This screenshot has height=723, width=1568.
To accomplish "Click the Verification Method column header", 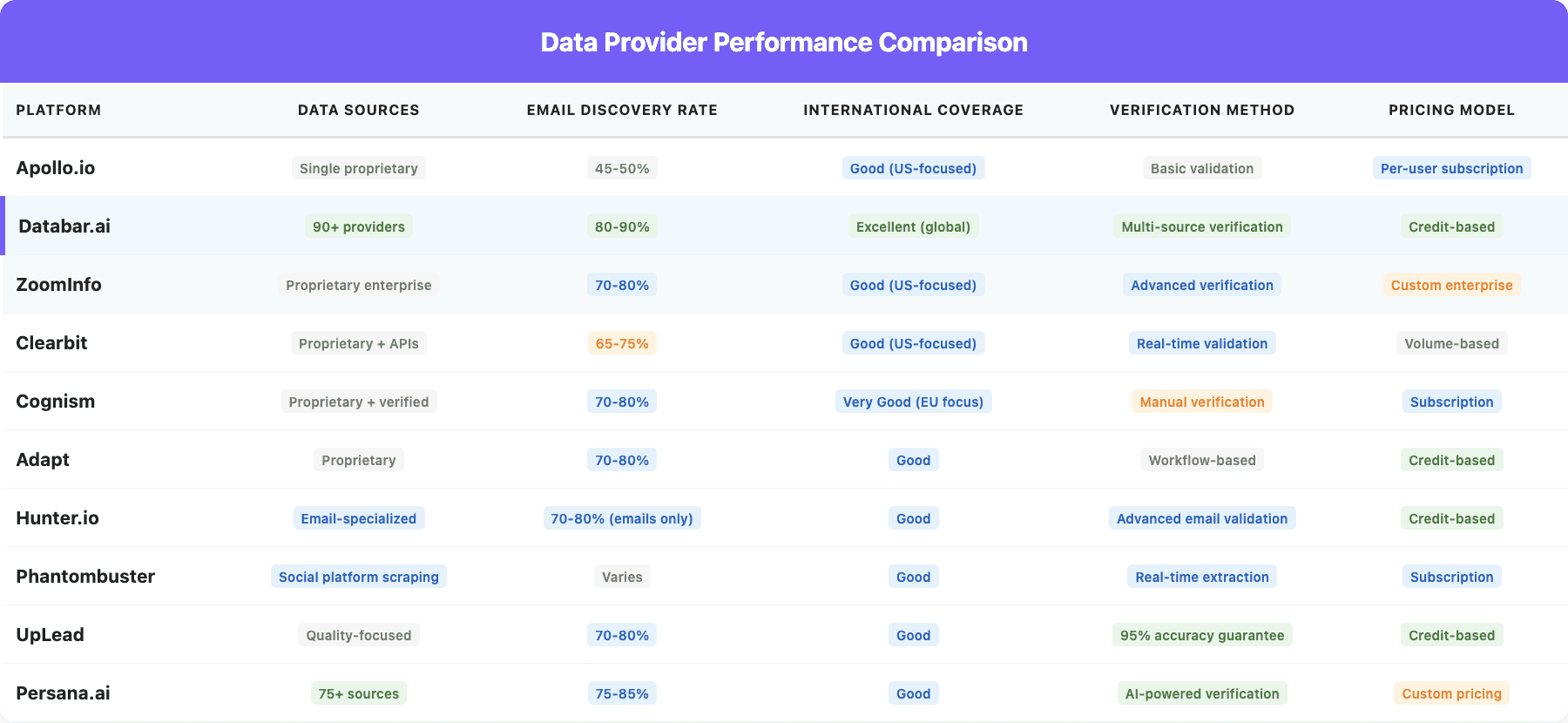I will 1202,110.
